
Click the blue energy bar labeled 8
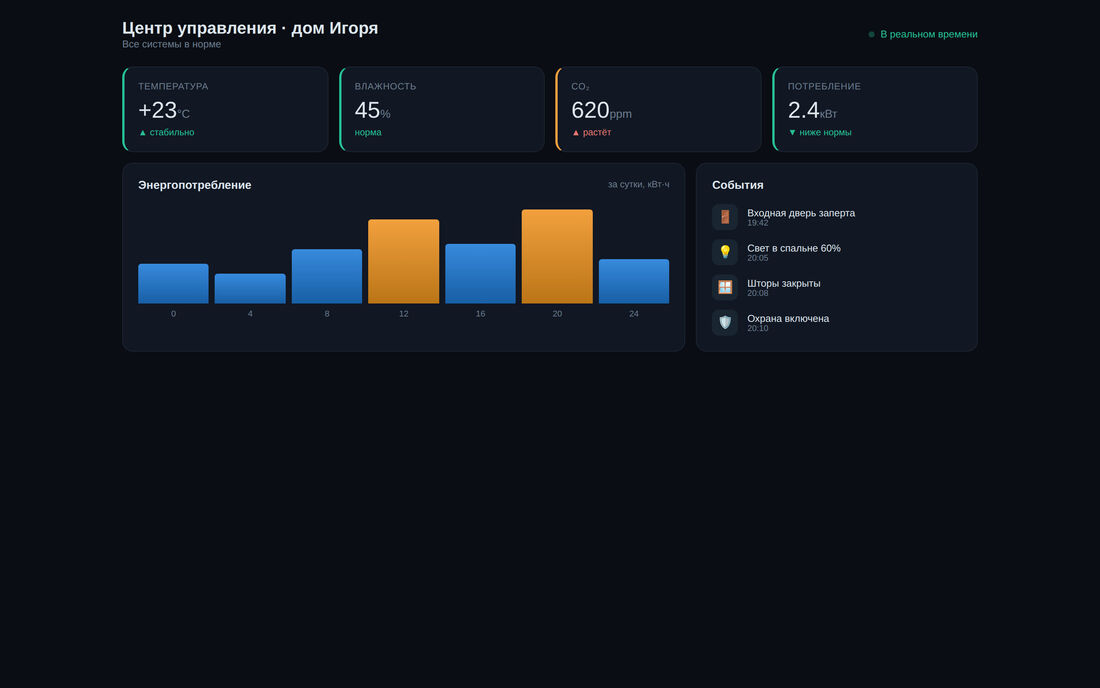[x=327, y=276]
